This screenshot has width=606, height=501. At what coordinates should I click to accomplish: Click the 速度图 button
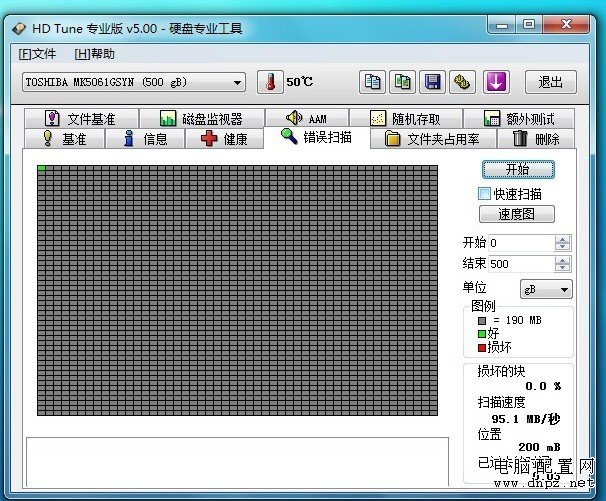click(517, 214)
